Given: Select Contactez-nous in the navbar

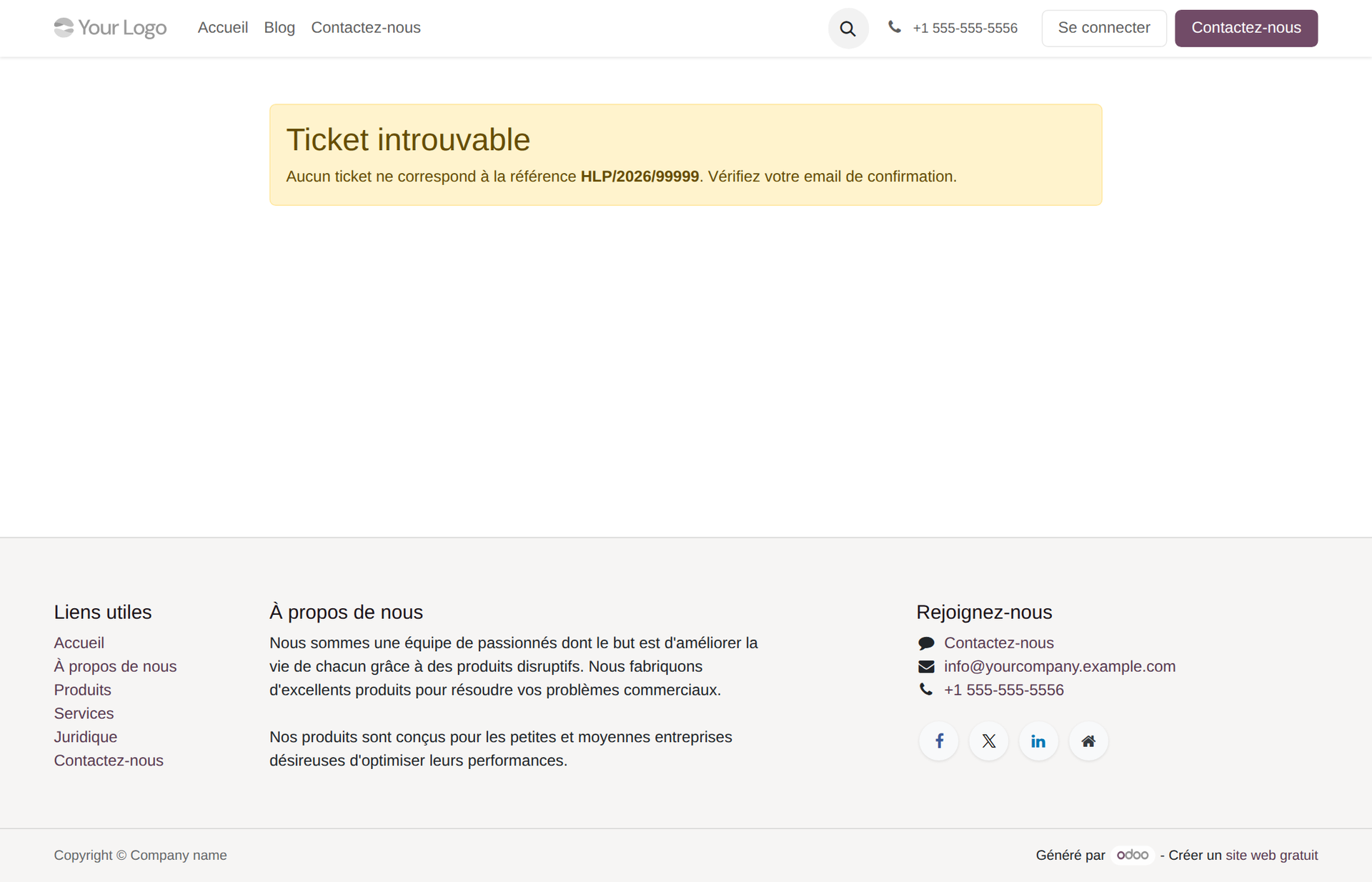Looking at the screenshot, I should pos(366,28).
